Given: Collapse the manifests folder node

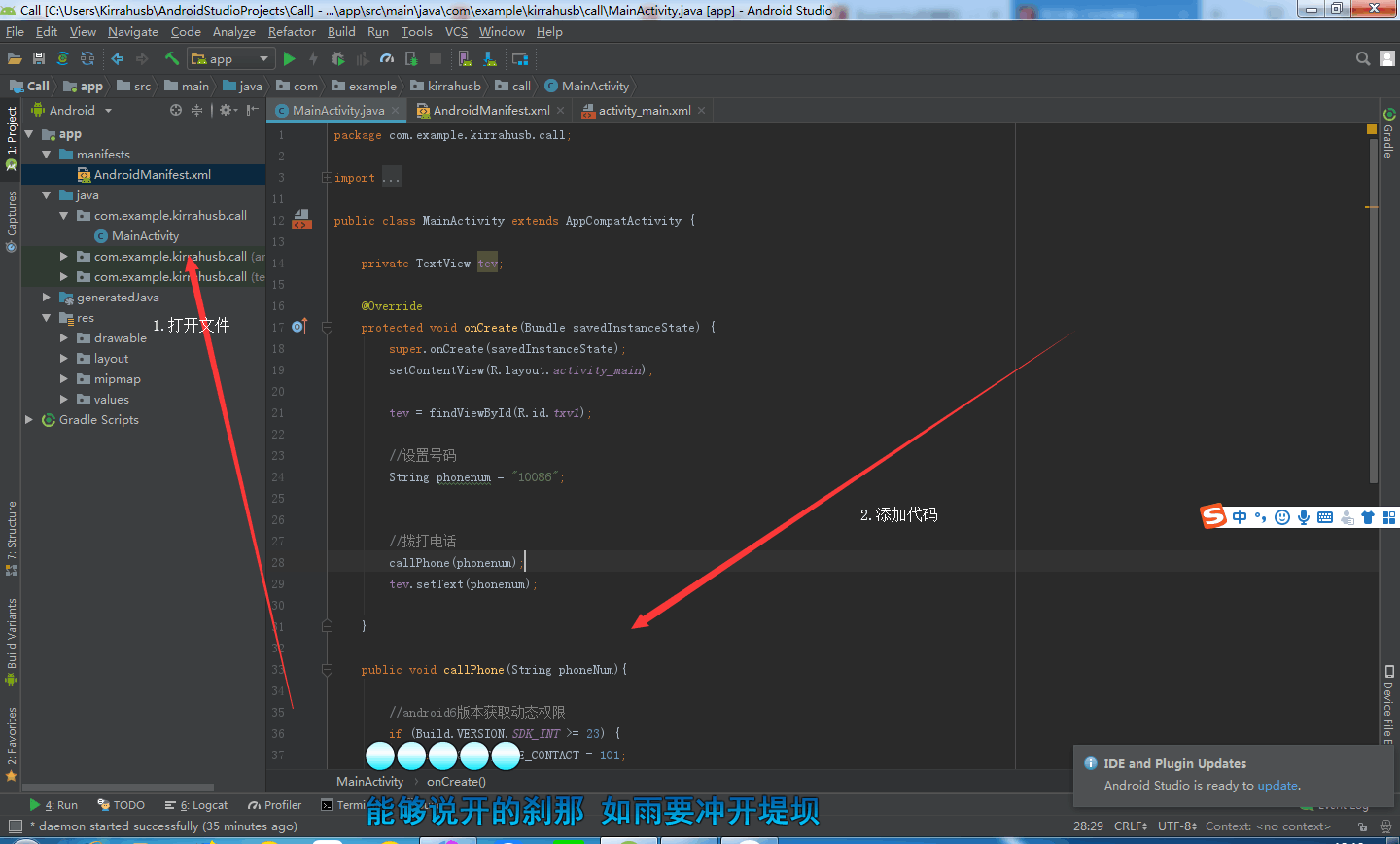Looking at the screenshot, I should point(47,155).
